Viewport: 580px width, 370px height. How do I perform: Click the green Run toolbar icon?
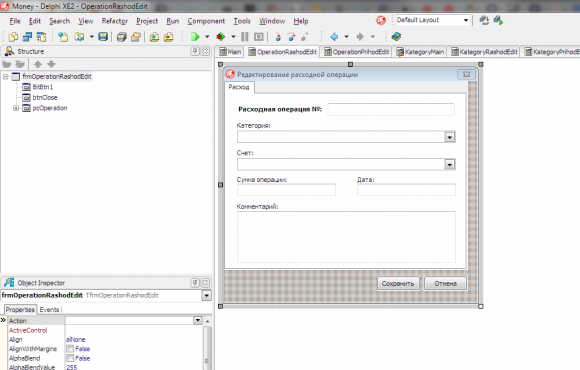click(195, 37)
